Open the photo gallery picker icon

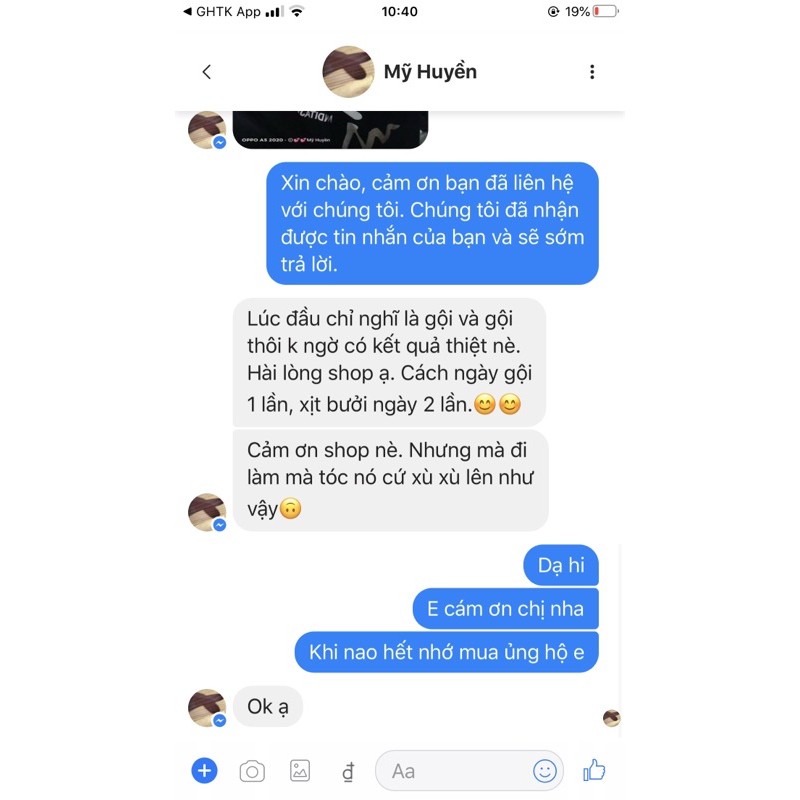(300, 770)
